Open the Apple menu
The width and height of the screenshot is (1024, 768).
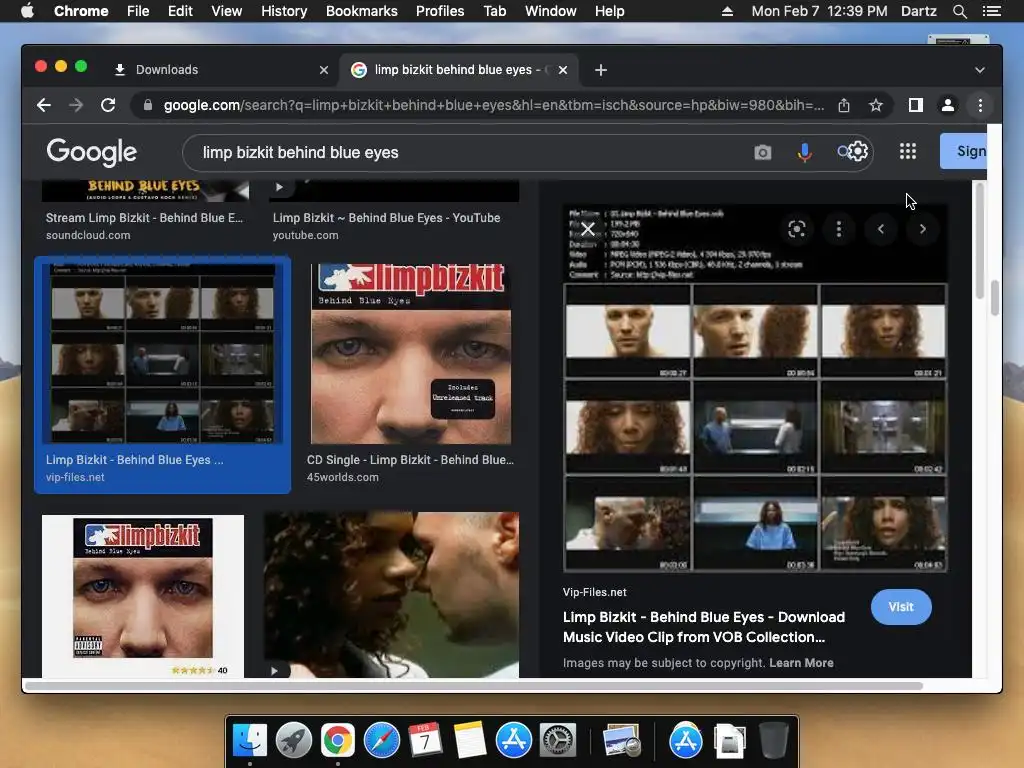coord(27,11)
